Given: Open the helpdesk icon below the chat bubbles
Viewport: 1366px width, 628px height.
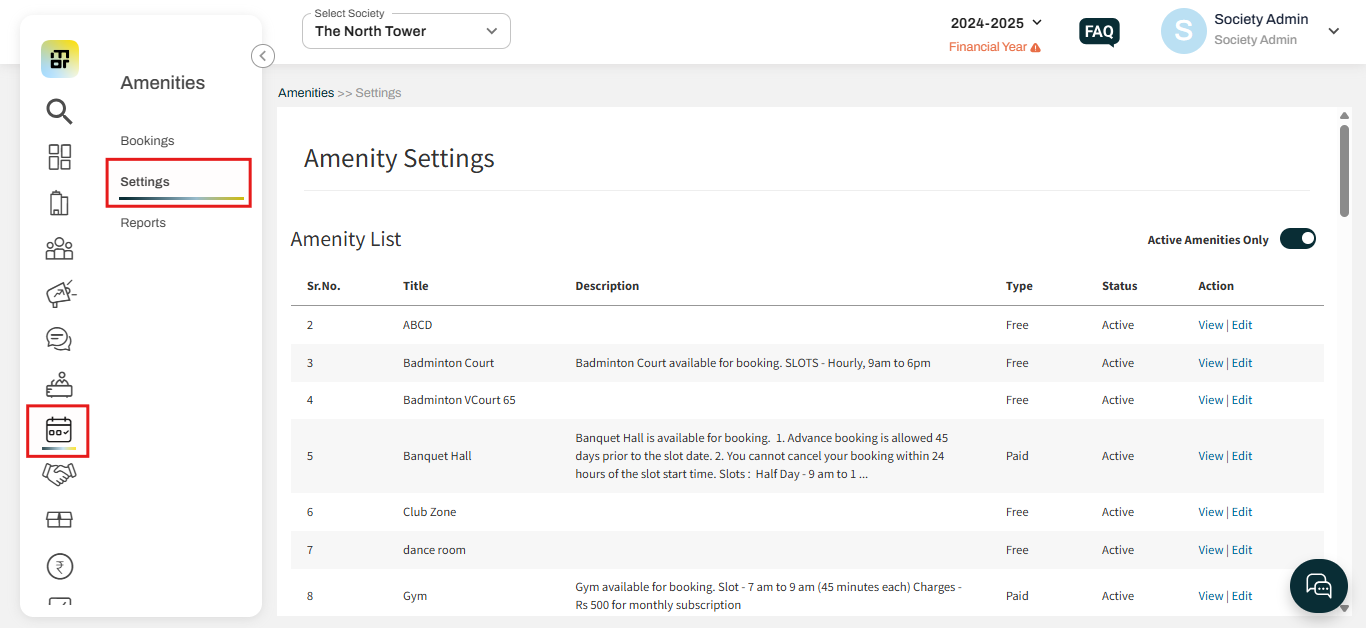Looking at the screenshot, I should pyautogui.click(x=60, y=385).
